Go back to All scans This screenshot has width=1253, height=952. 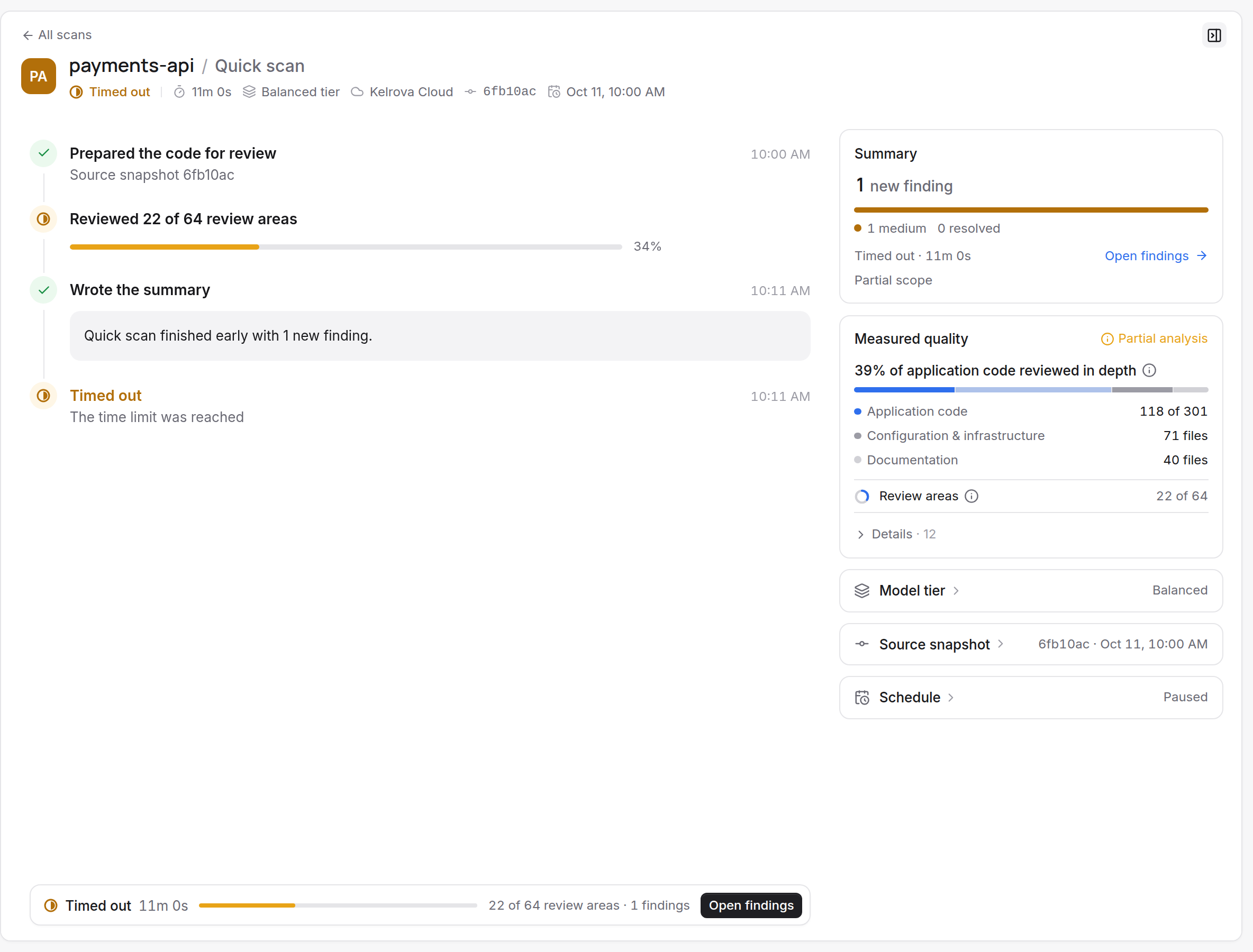(x=57, y=35)
